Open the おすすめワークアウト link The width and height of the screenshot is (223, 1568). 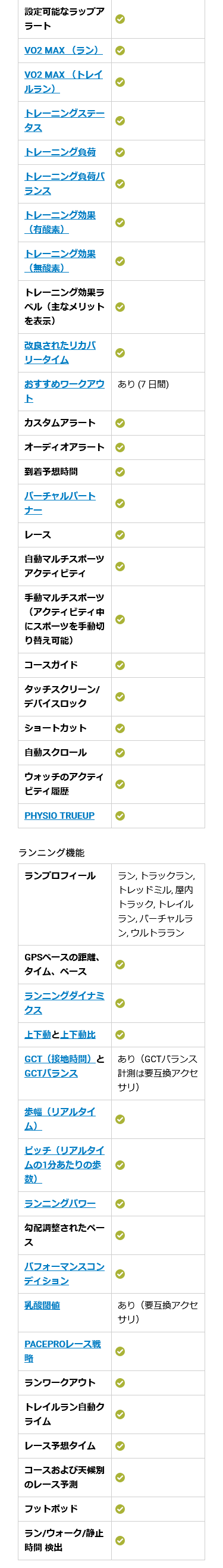pos(64,392)
